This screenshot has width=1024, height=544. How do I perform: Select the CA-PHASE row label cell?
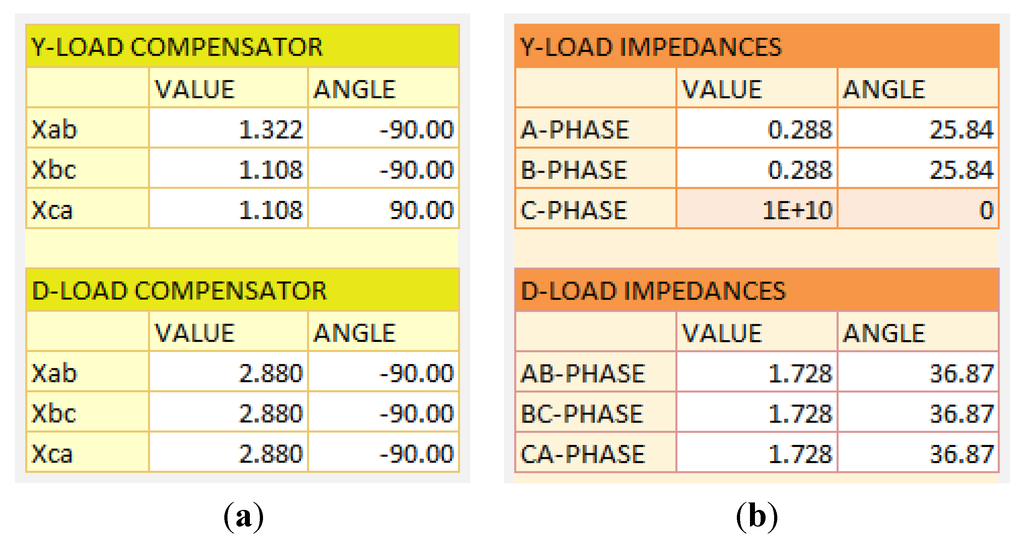(595, 454)
